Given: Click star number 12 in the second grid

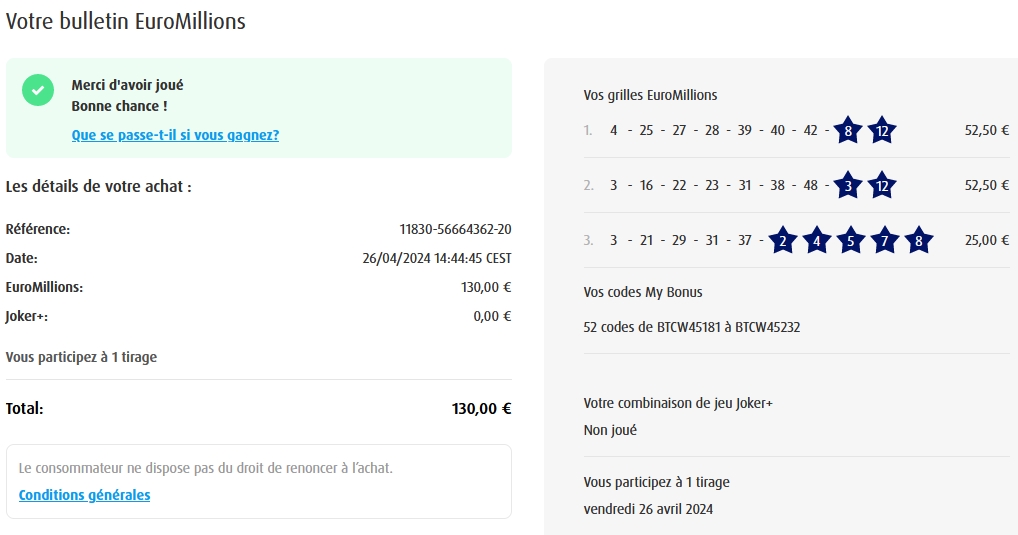Looking at the screenshot, I should pos(881,185).
